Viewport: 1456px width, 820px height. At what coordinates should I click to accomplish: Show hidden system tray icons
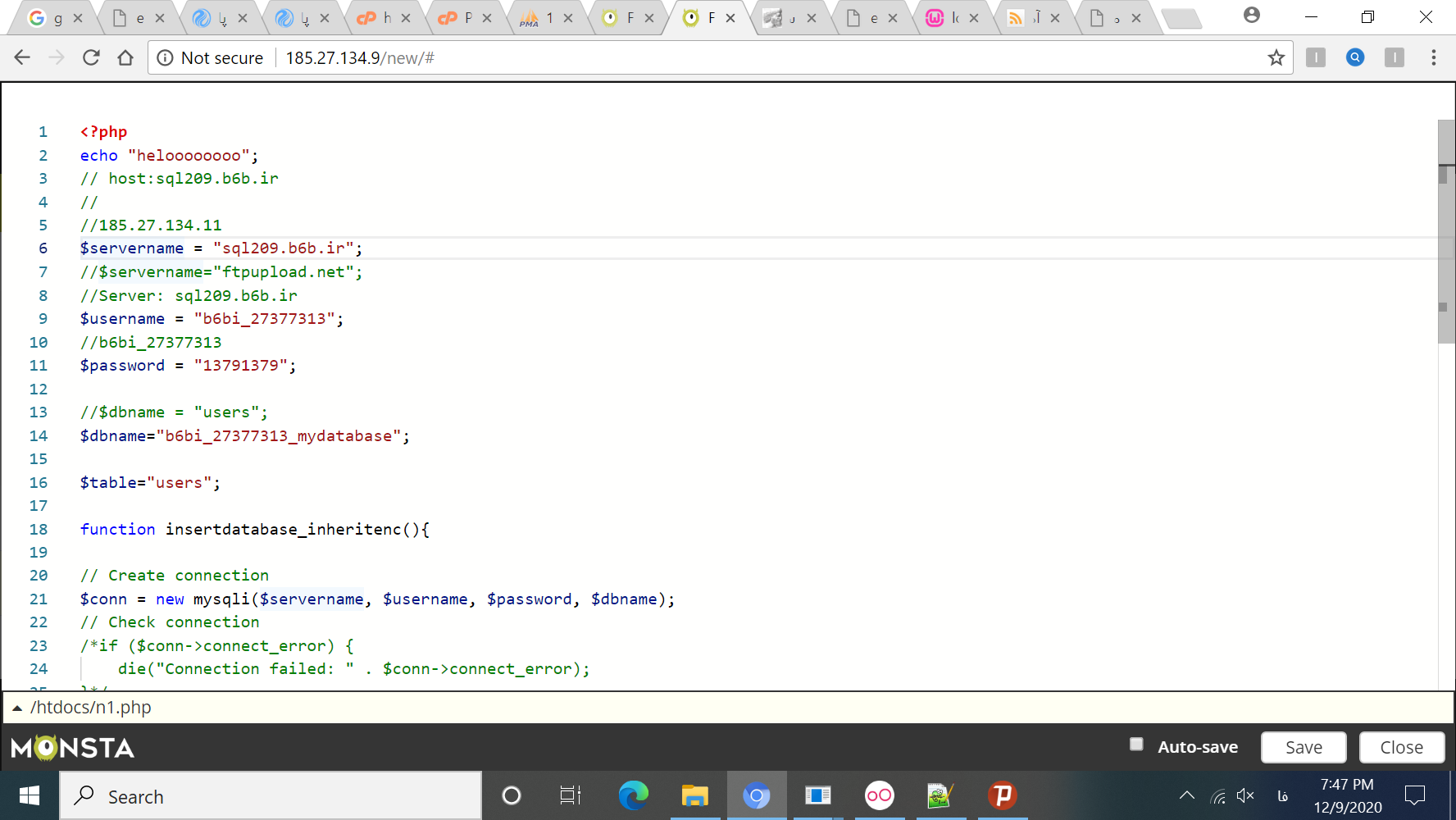click(x=1186, y=795)
